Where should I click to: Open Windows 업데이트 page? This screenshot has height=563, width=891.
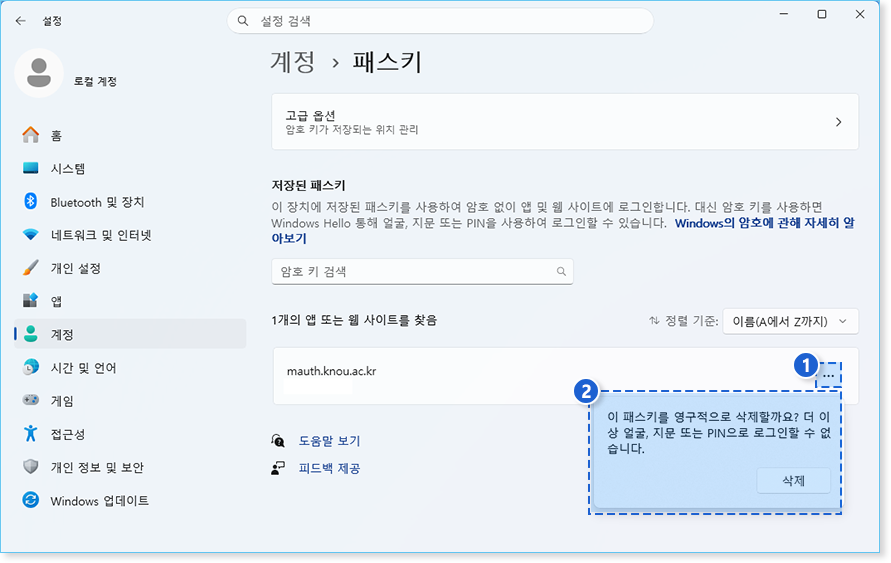point(130,501)
